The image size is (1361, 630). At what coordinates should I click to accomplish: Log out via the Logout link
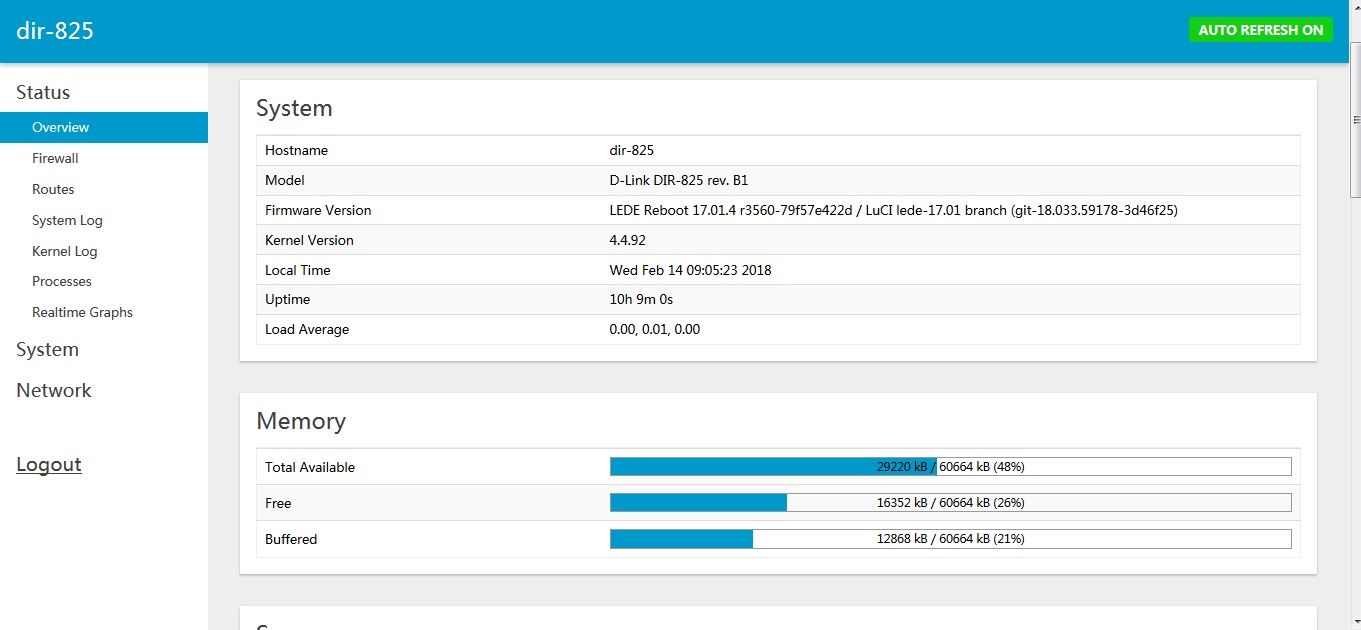[49, 464]
